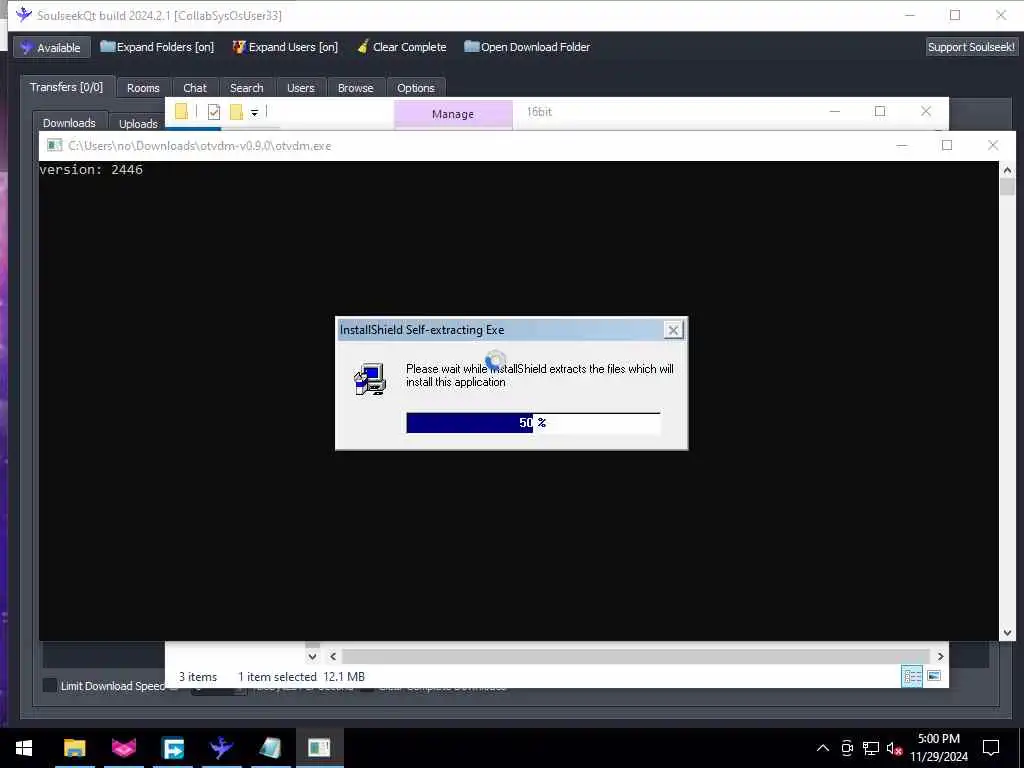
Task: Open File Explorer from the taskbar
Action: click(x=74, y=748)
